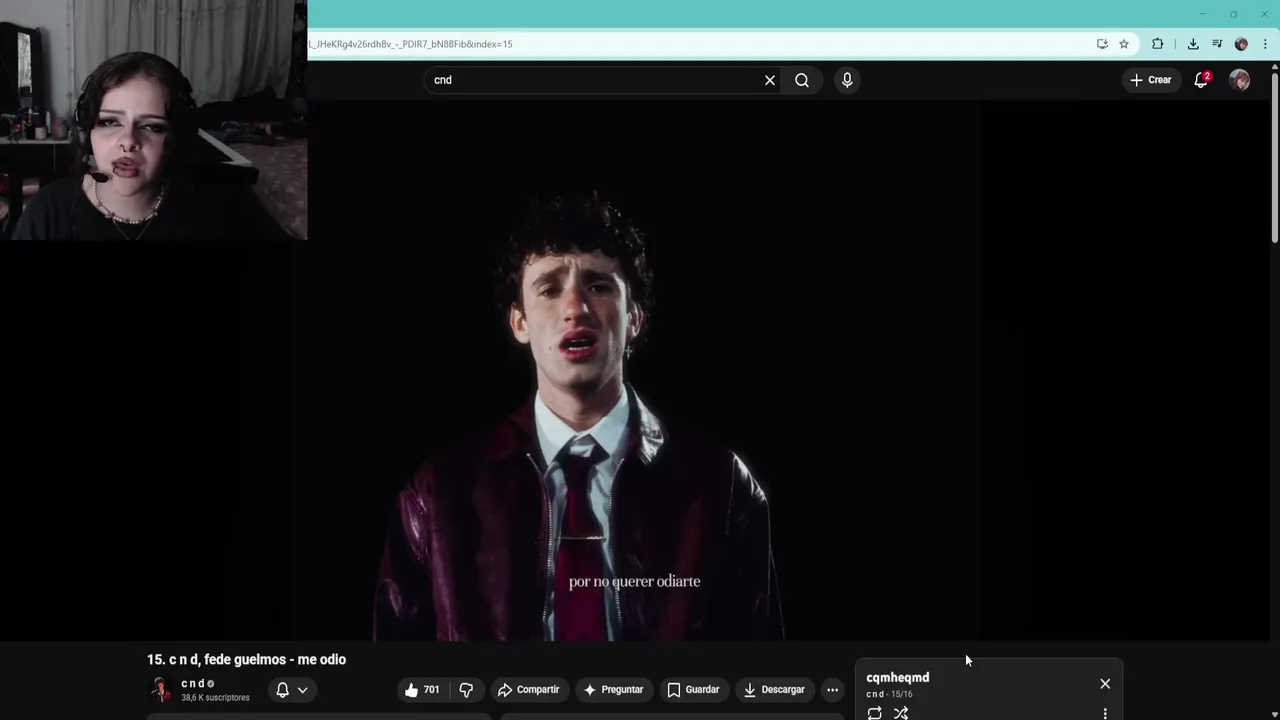Clear the YouTube search box with the X
Viewport: 1280px width, 720px height.
pyautogui.click(x=770, y=80)
